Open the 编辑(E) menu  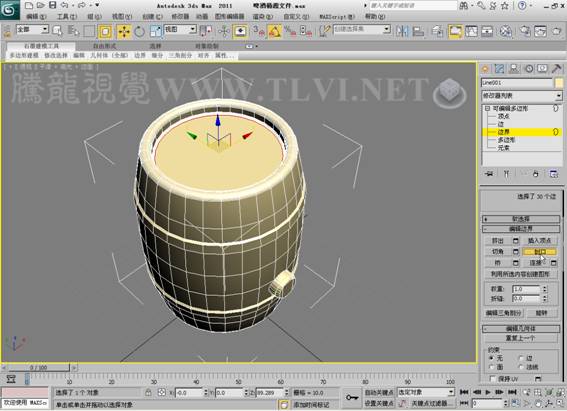coord(36,17)
